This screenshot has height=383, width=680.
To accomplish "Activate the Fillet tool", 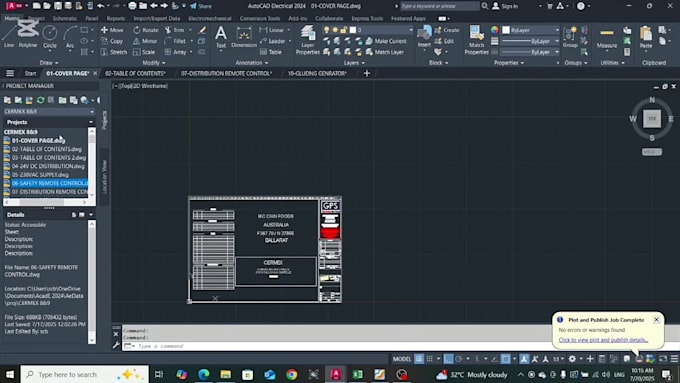I will point(176,41).
